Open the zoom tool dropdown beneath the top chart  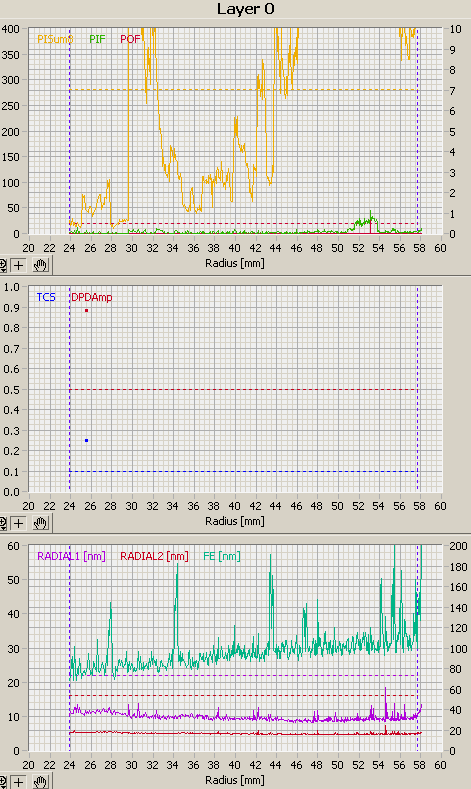pos(3,265)
